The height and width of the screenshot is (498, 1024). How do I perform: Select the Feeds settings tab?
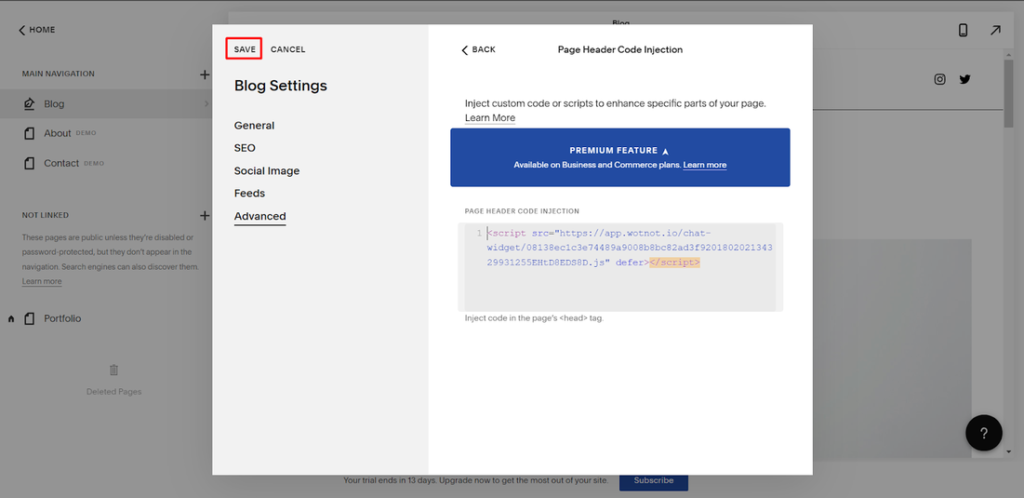249,193
